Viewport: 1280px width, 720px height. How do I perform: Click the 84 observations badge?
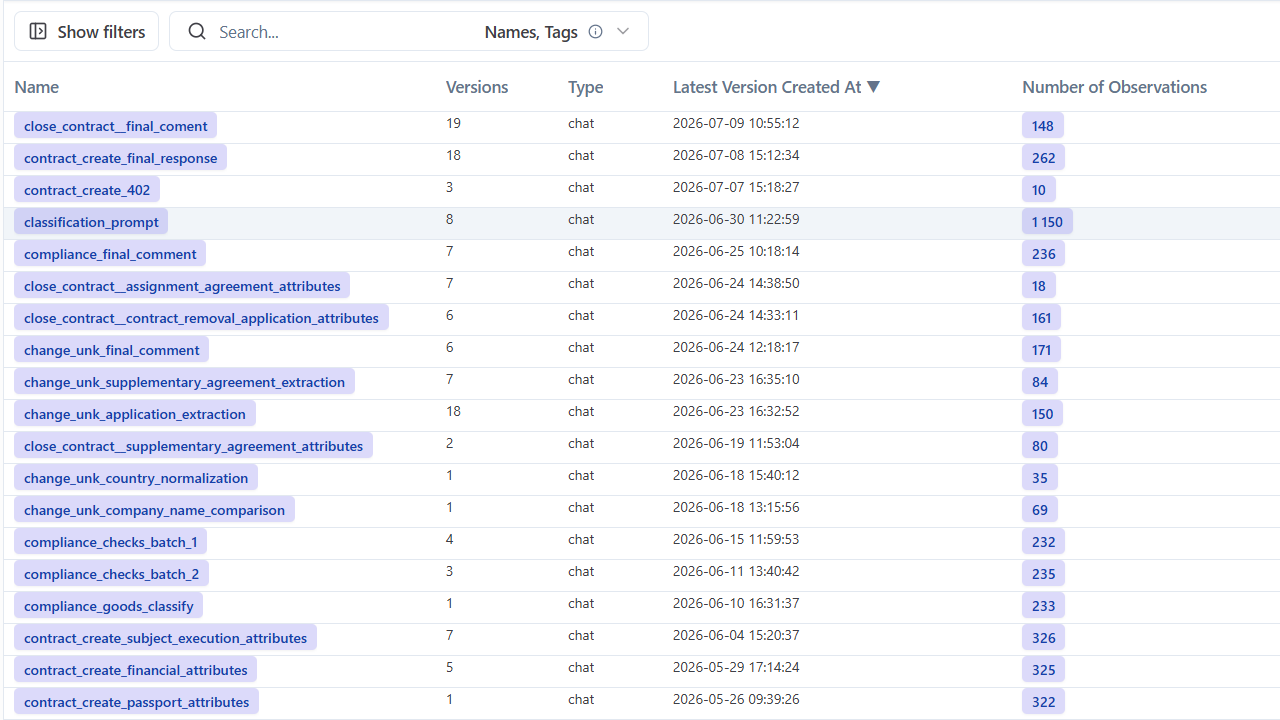pyautogui.click(x=1040, y=382)
